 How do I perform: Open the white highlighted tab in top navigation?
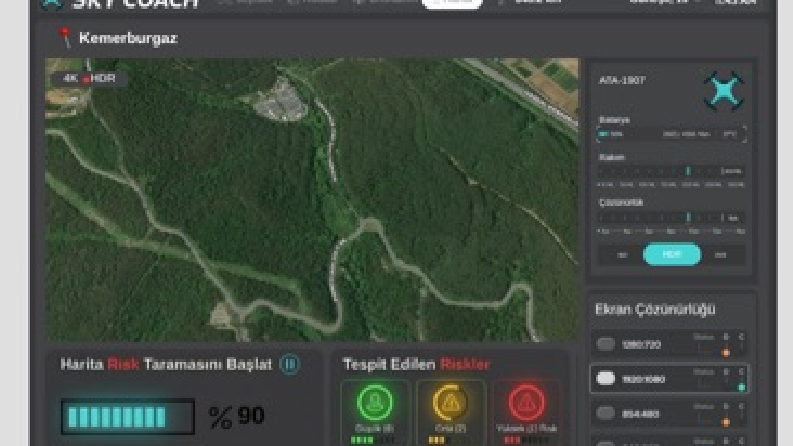(452, 3)
